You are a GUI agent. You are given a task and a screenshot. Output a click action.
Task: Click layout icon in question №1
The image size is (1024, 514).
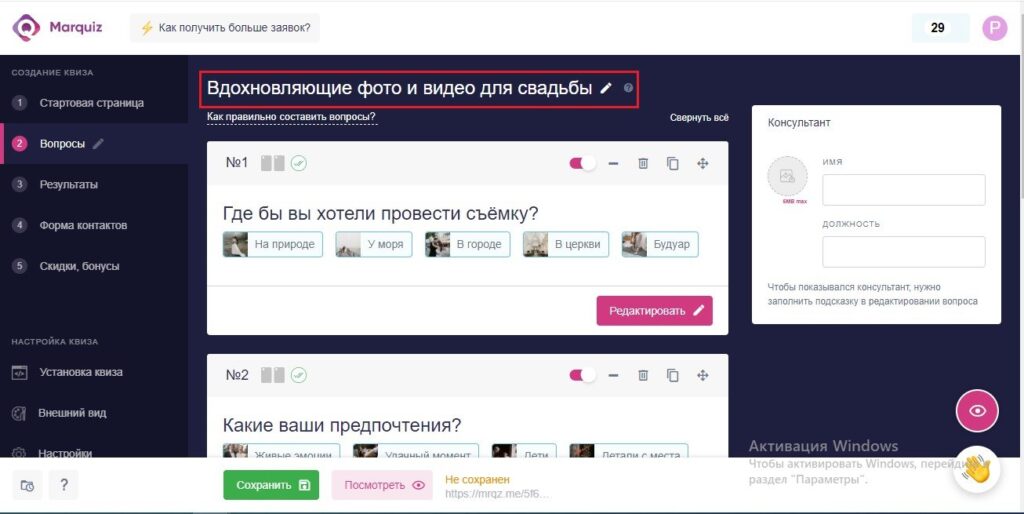[x=272, y=163]
